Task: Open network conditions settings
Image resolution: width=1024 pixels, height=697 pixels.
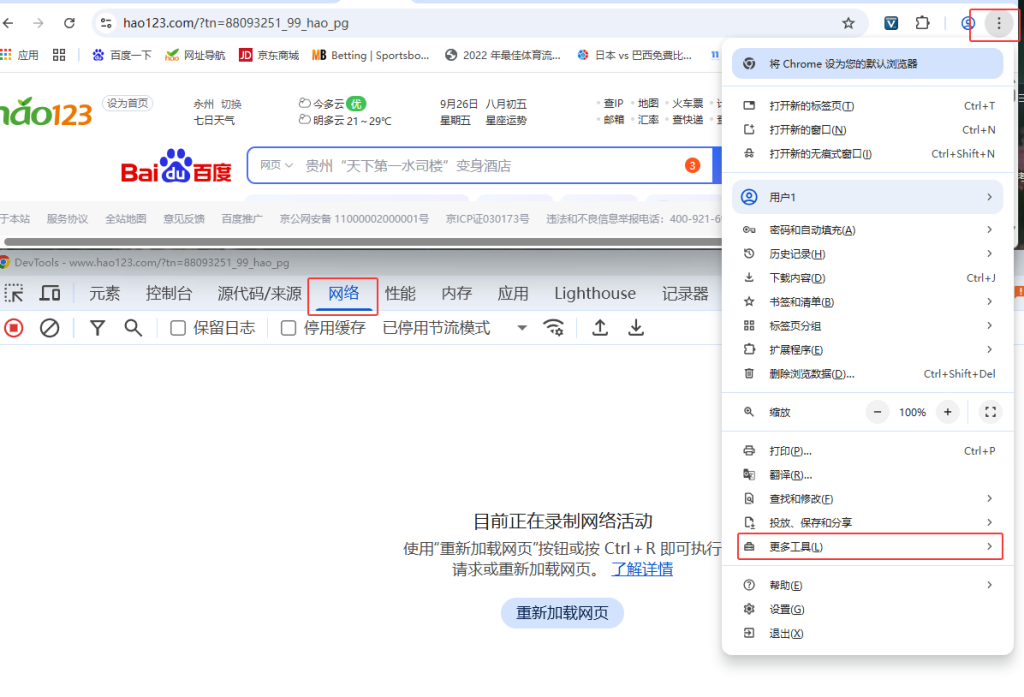Action: 553,327
